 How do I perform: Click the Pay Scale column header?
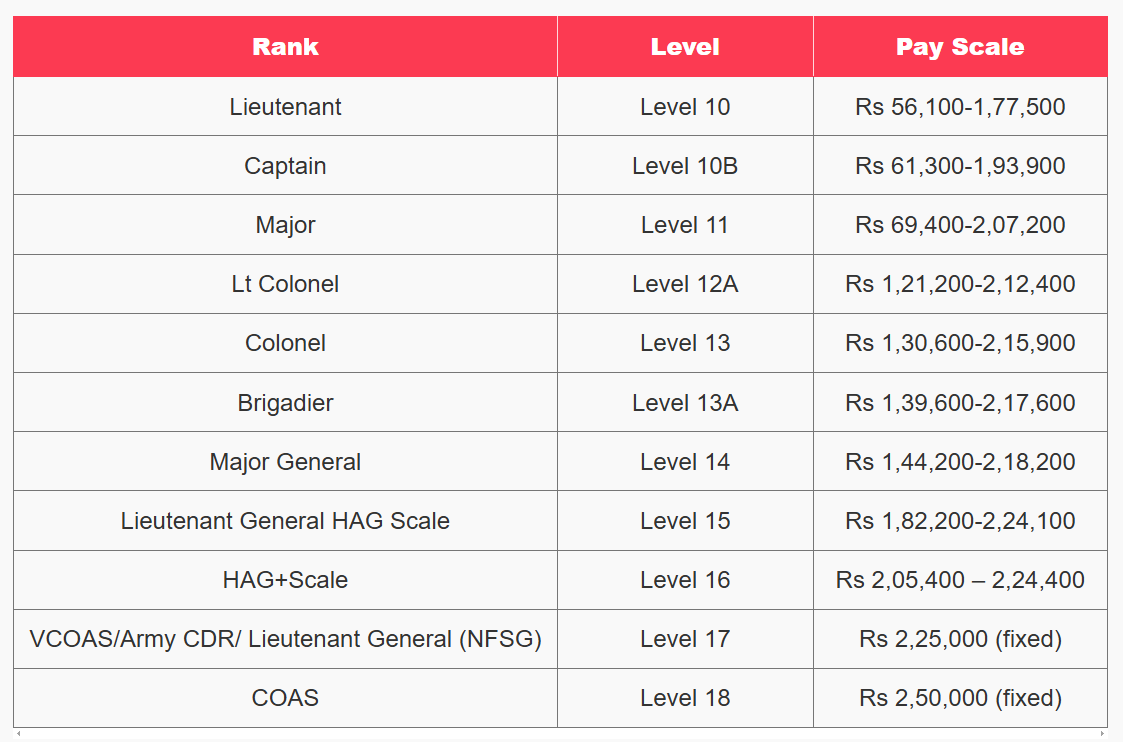[960, 47]
